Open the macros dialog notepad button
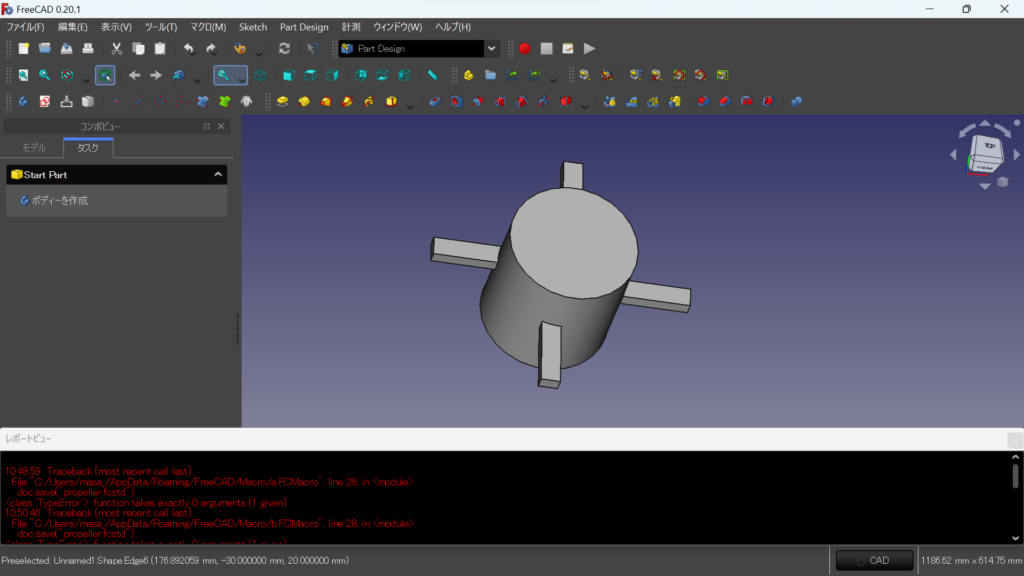 (x=568, y=48)
